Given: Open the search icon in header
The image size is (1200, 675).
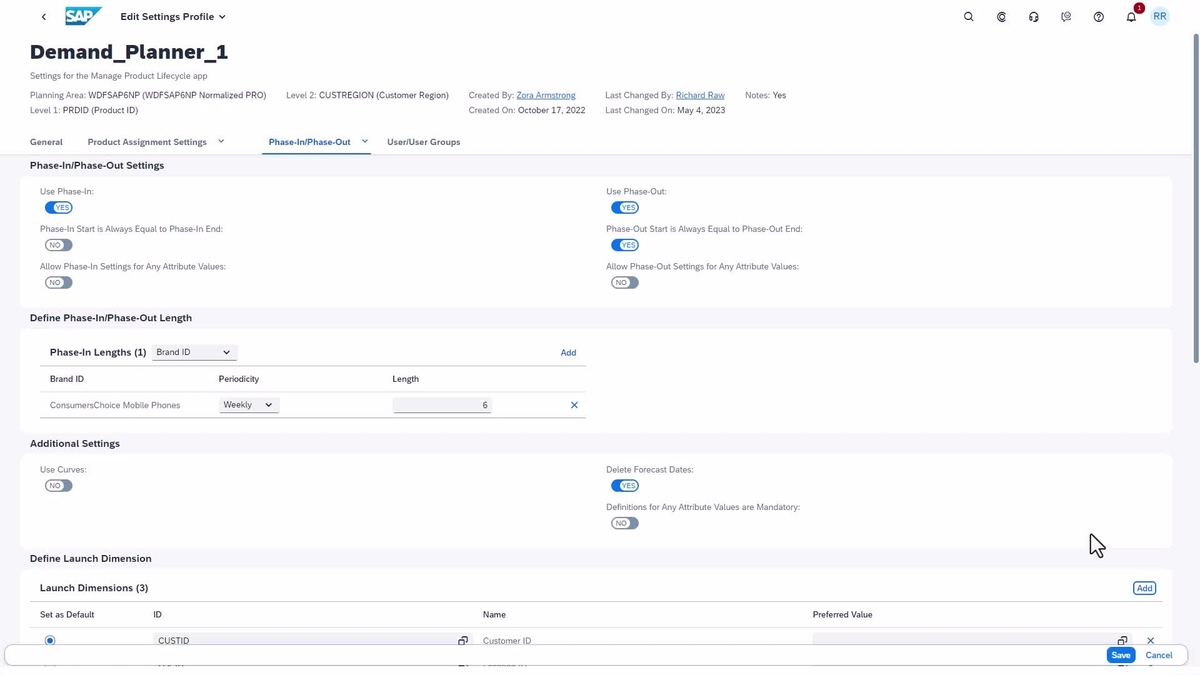Looking at the screenshot, I should 968,17.
